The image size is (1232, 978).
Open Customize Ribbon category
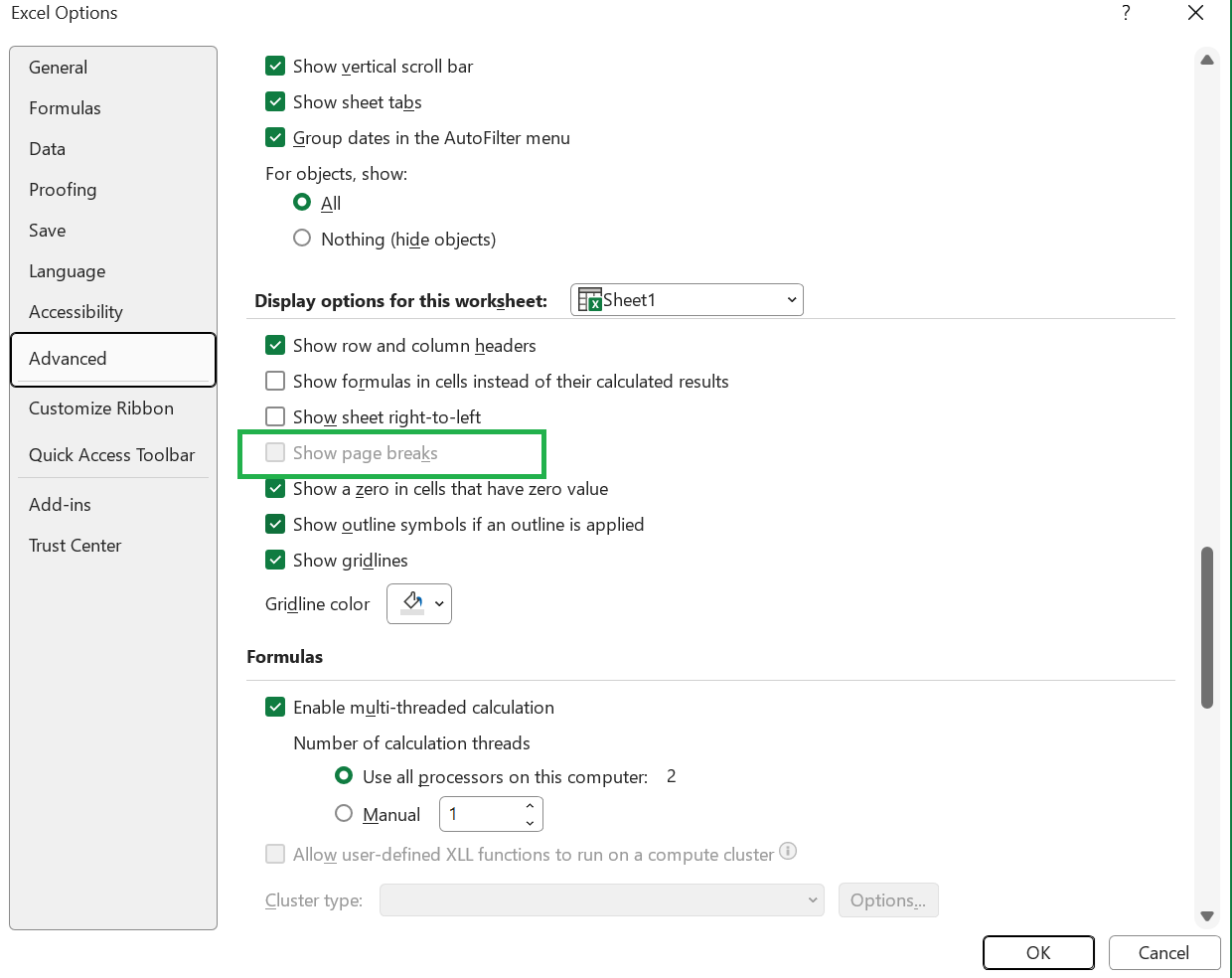[x=113, y=408]
